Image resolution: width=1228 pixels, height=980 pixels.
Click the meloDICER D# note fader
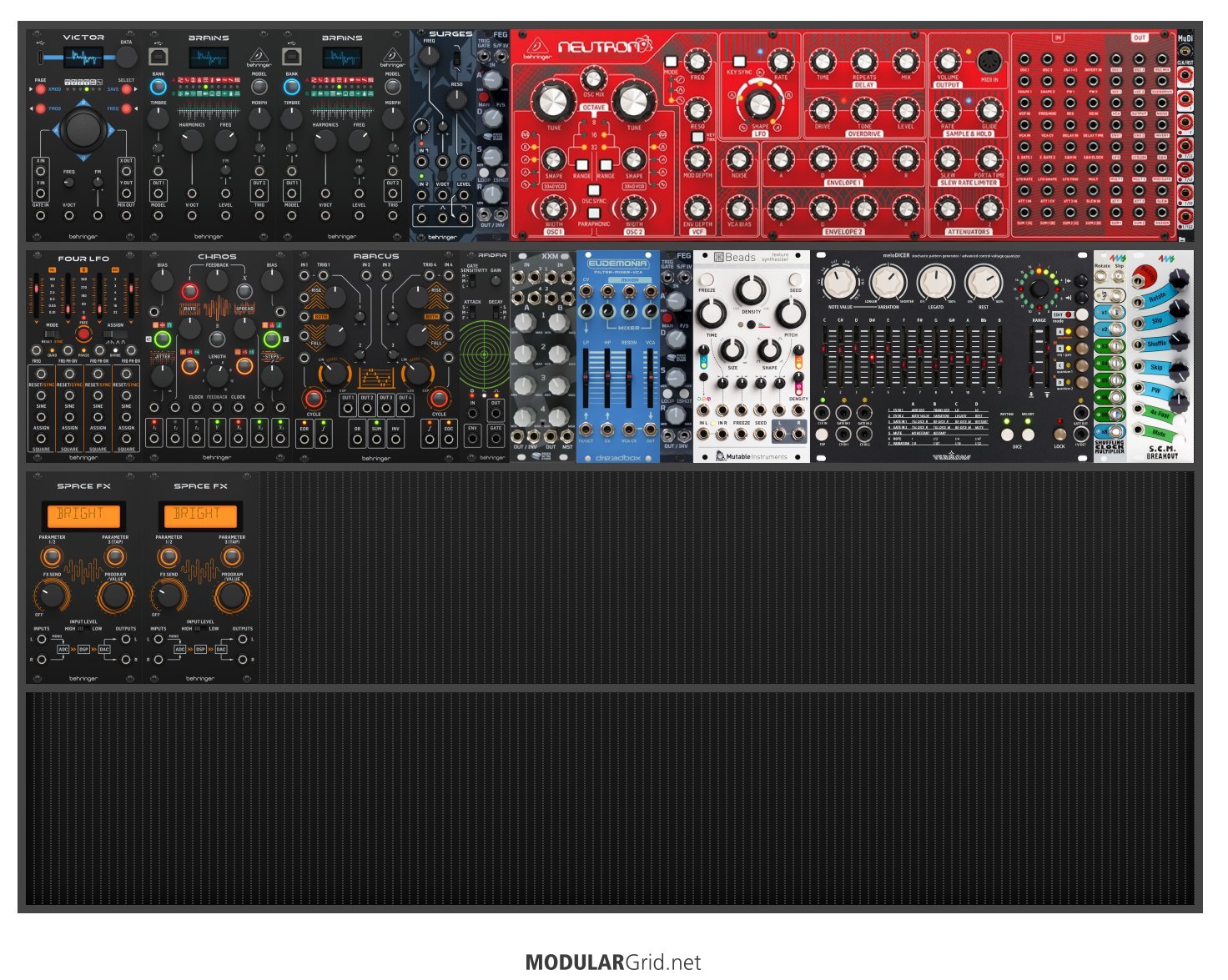pos(872,355)
